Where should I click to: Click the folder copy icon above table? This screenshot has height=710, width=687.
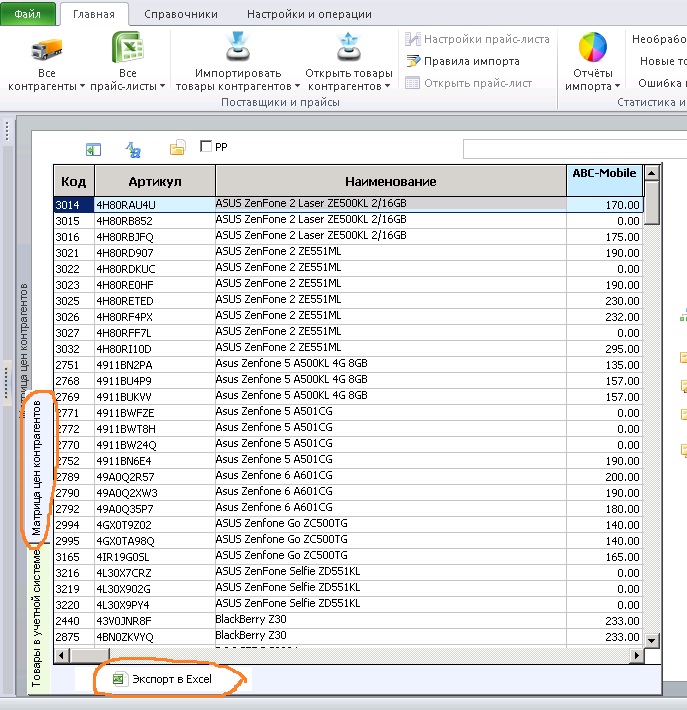click(x=177, y=148)
